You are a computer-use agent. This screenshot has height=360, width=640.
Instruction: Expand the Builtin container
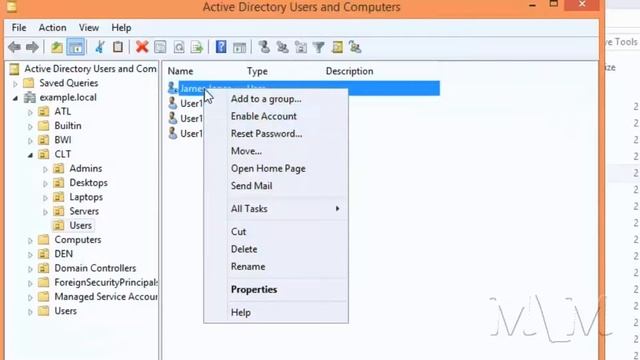pos(30,126)
